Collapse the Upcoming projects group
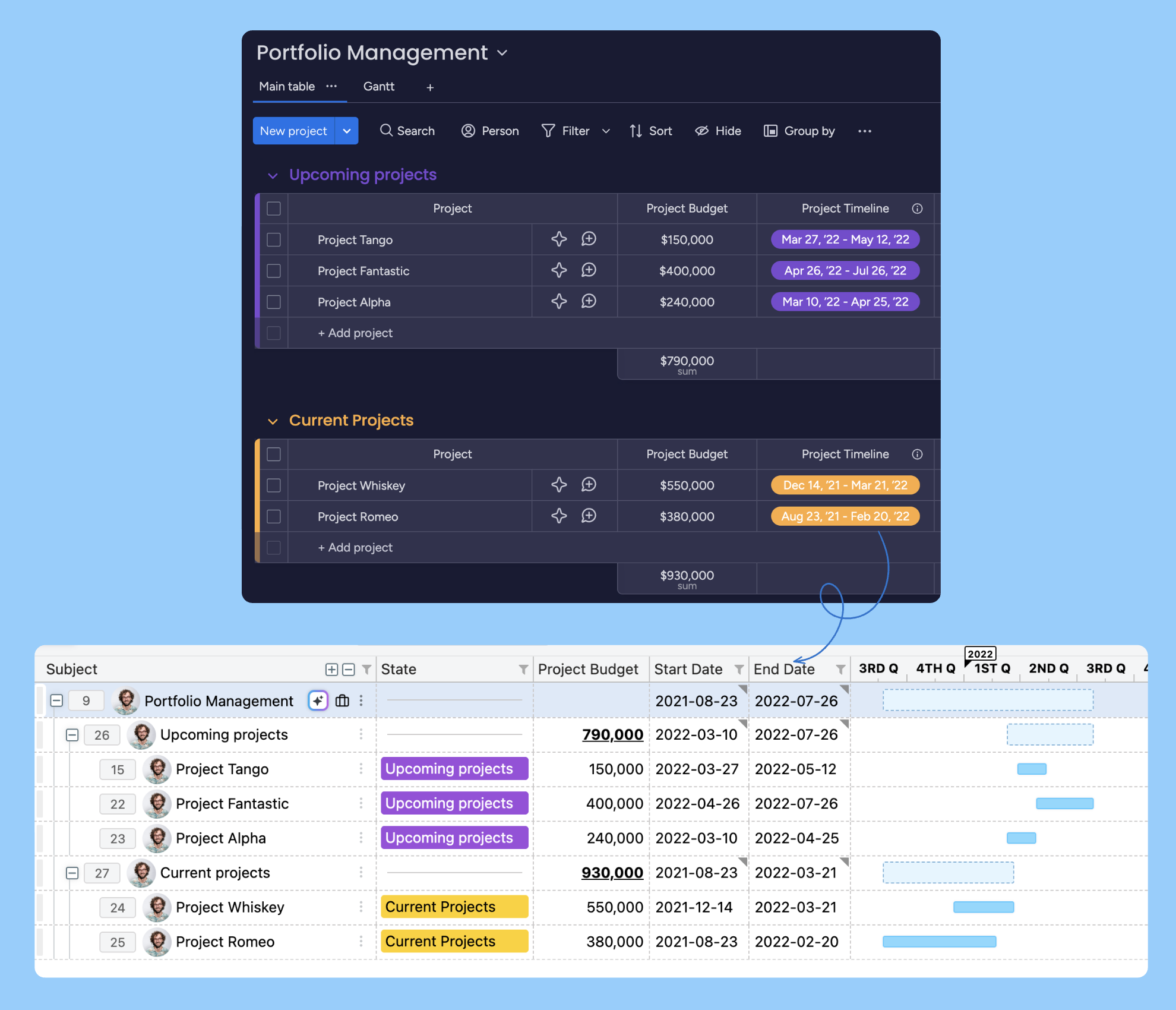This screenshot has height=1010, width=1176. click(x=273, y=175)
